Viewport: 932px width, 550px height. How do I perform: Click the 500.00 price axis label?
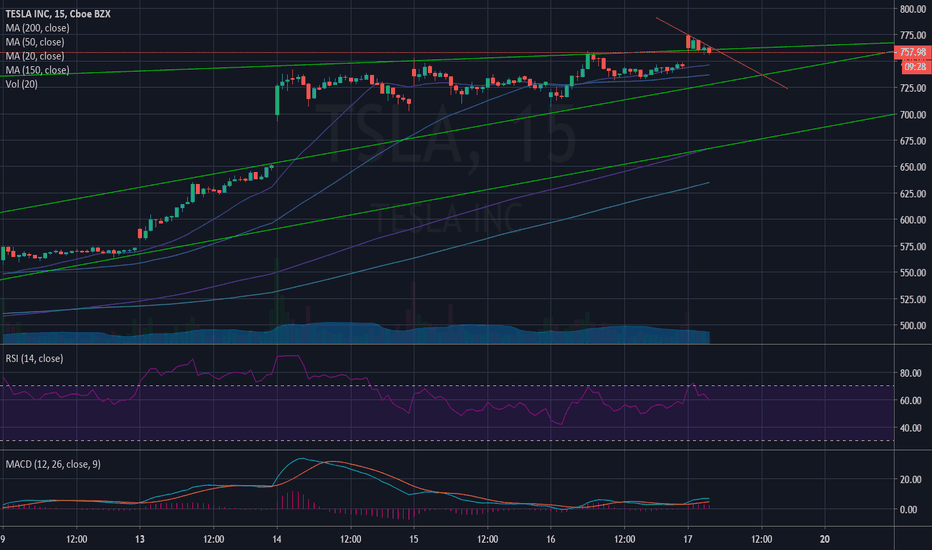point(913,326)
